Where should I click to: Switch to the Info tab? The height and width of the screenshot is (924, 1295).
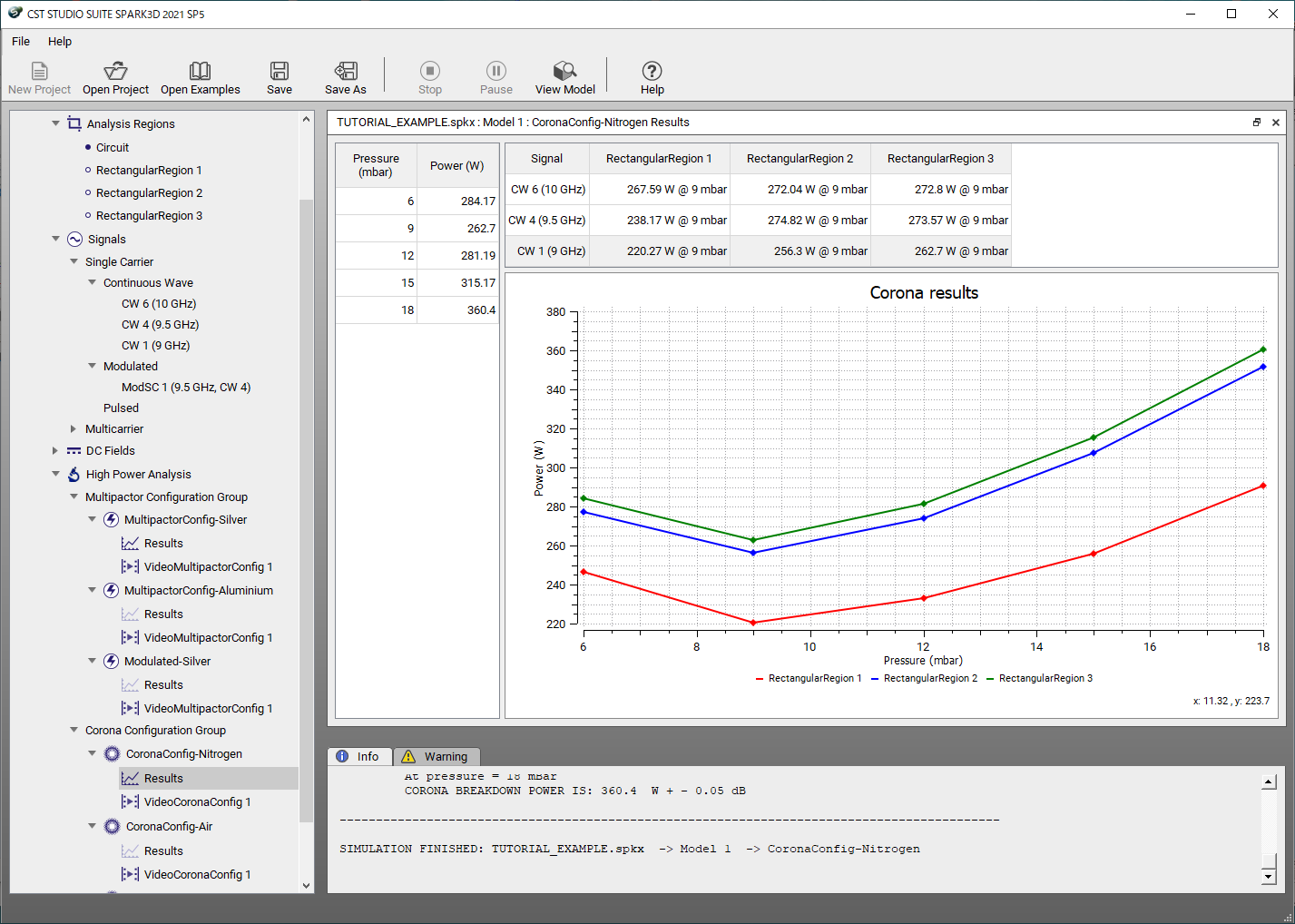[x=359, y=756]
